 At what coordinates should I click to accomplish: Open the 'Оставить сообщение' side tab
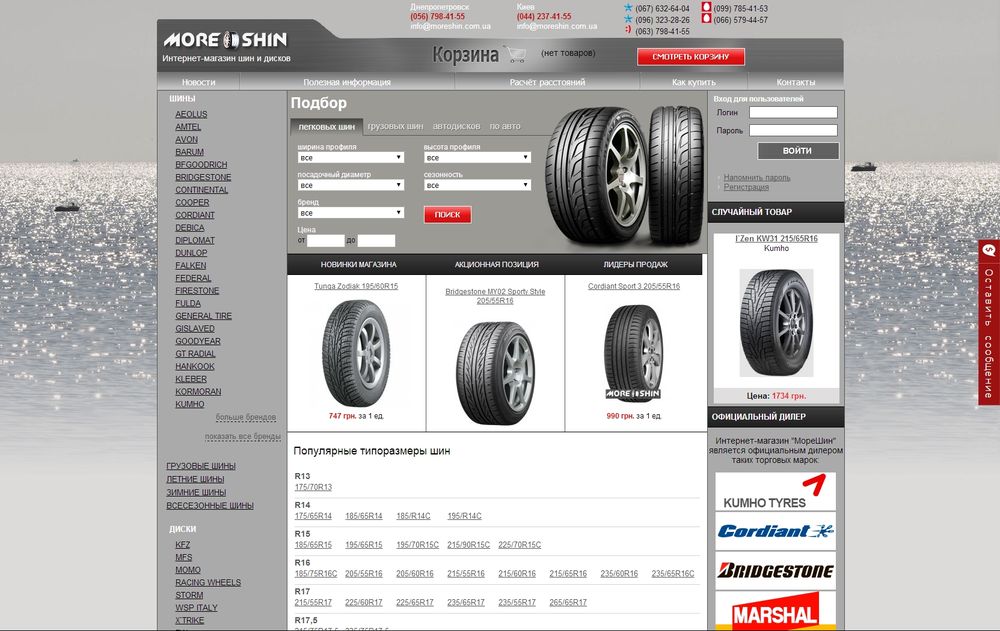click(989, 322)
